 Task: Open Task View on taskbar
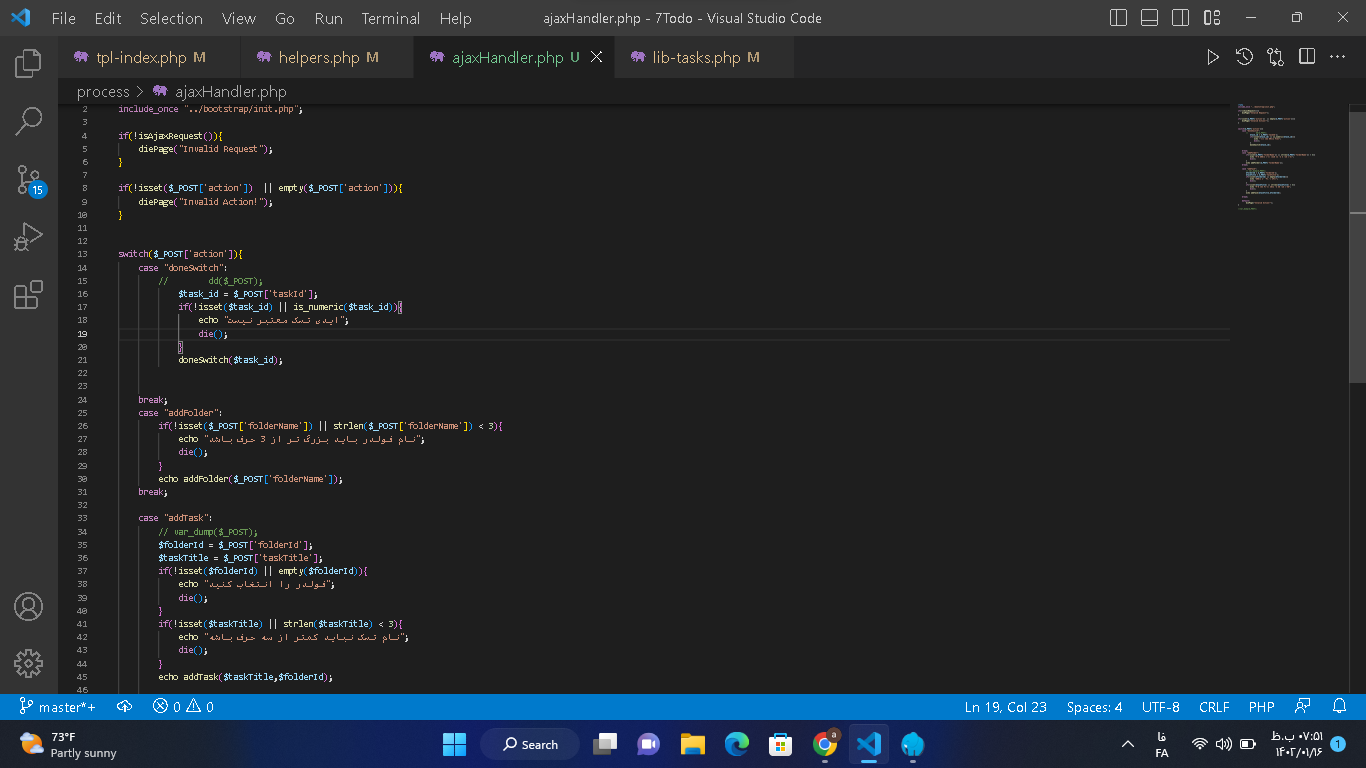(605, 744)
